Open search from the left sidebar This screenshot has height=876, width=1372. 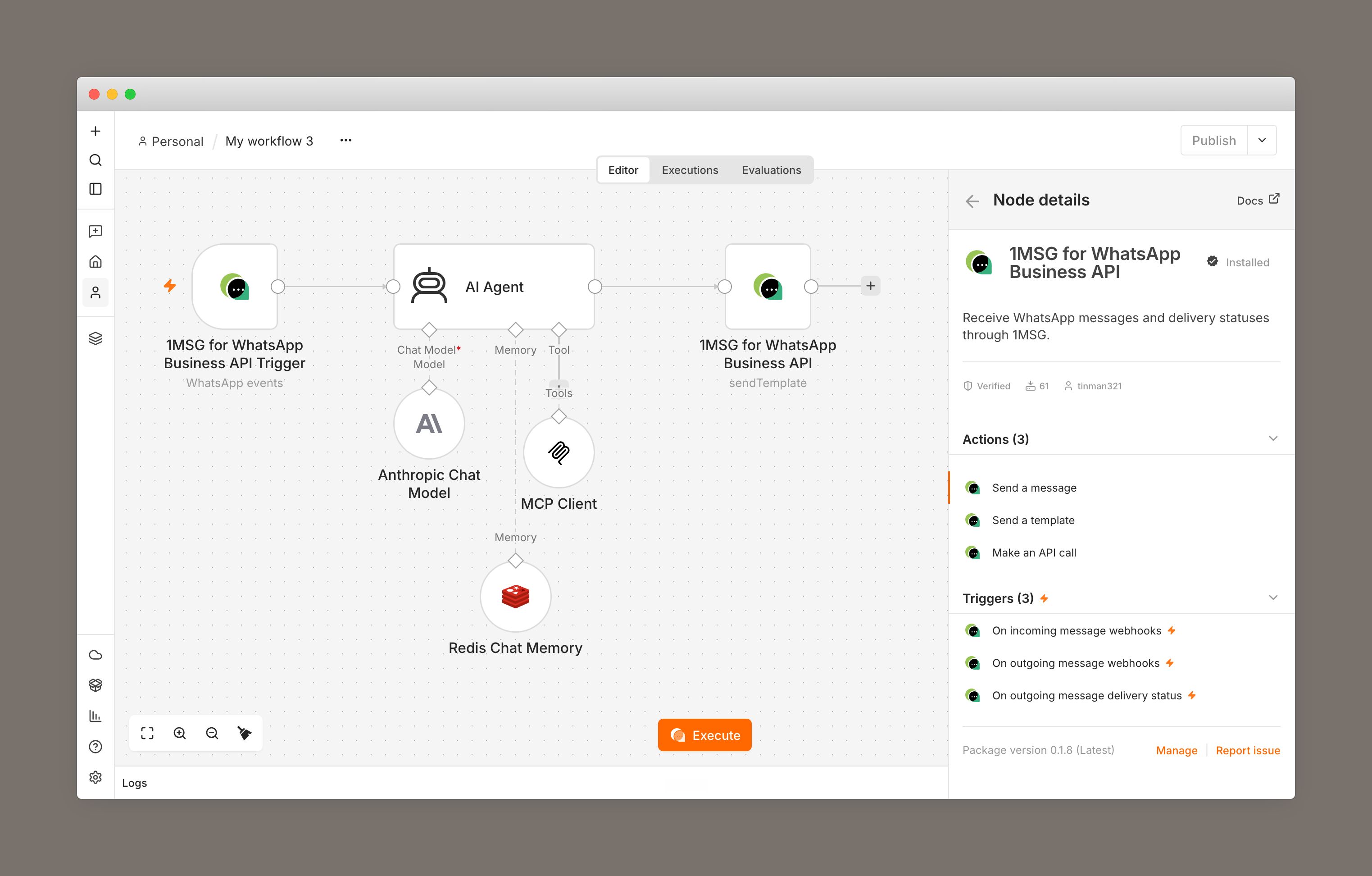point(95,160)
